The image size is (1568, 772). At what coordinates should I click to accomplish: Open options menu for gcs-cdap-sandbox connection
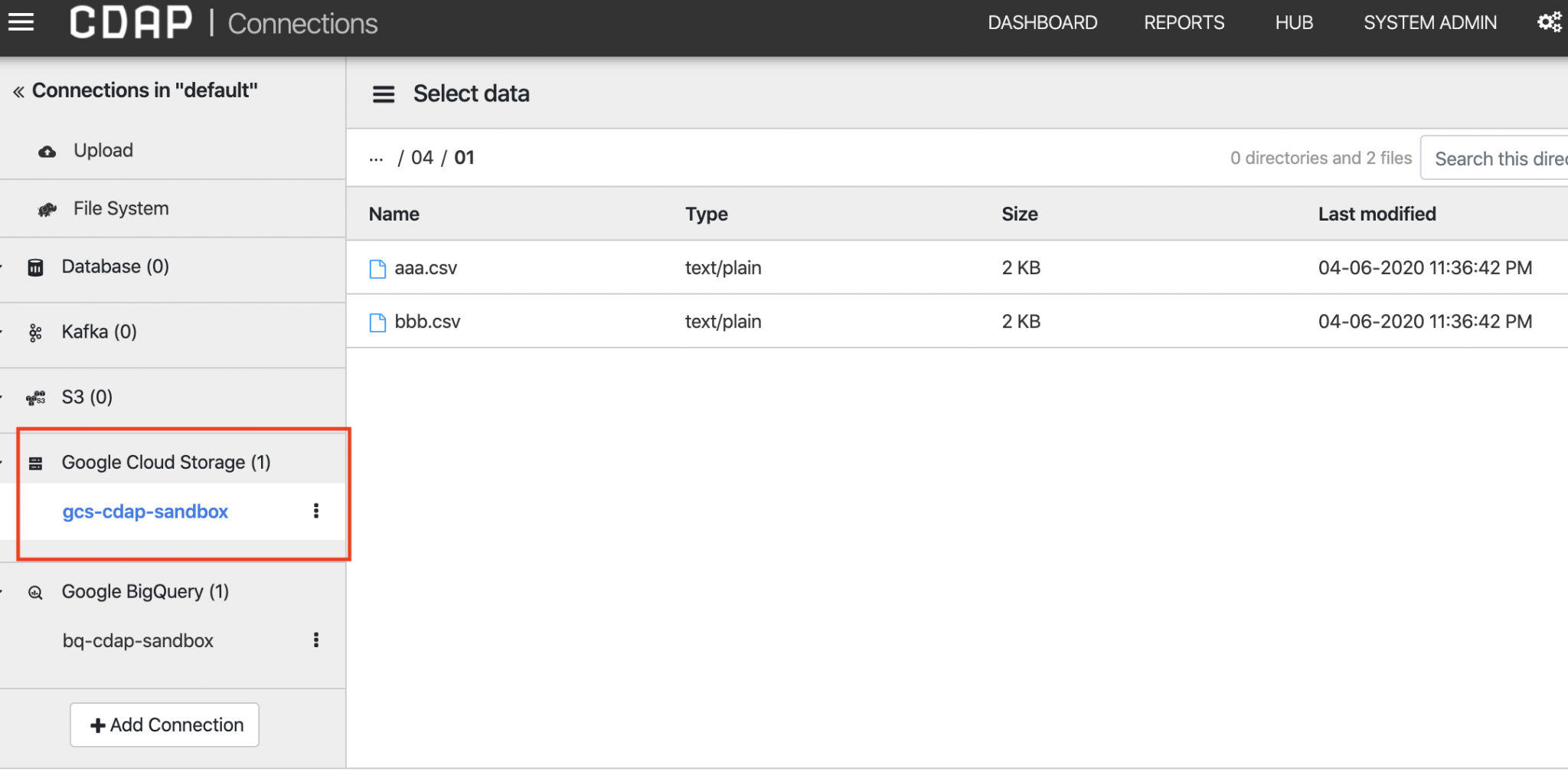pos(316,511)
